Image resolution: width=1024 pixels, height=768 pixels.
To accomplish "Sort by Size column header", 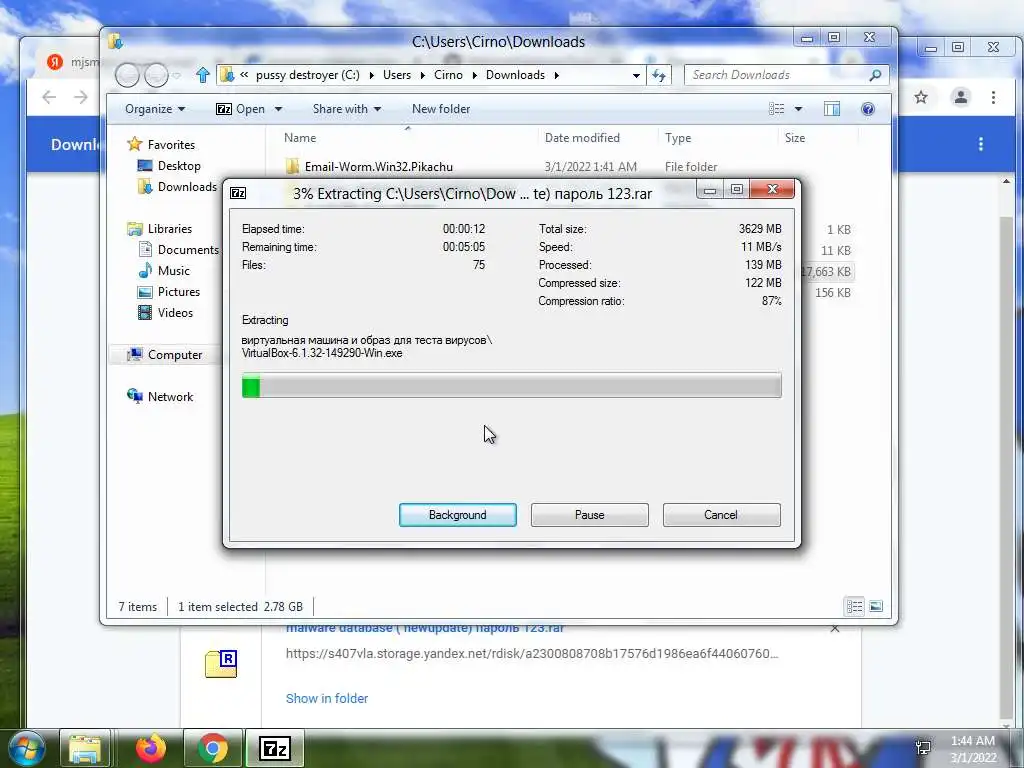I will (x=795, y=138).
